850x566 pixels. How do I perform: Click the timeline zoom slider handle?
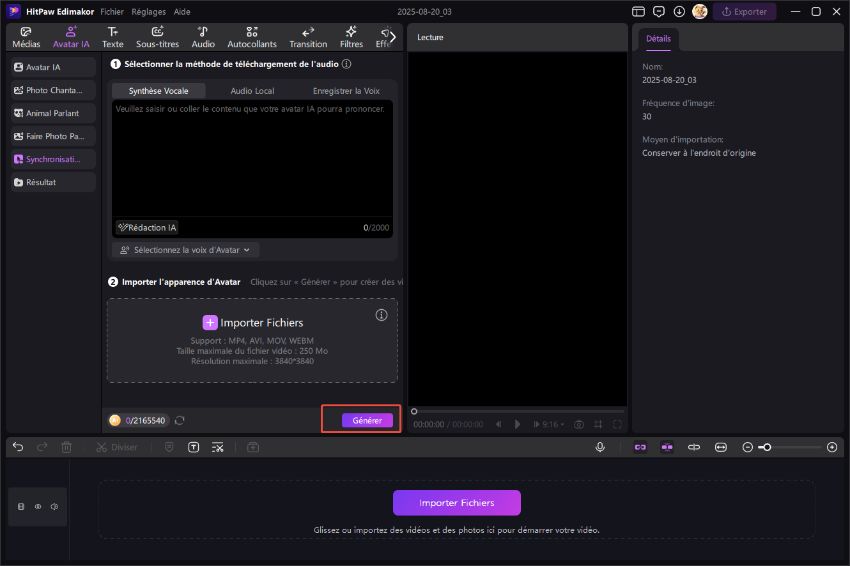point(767,447)
